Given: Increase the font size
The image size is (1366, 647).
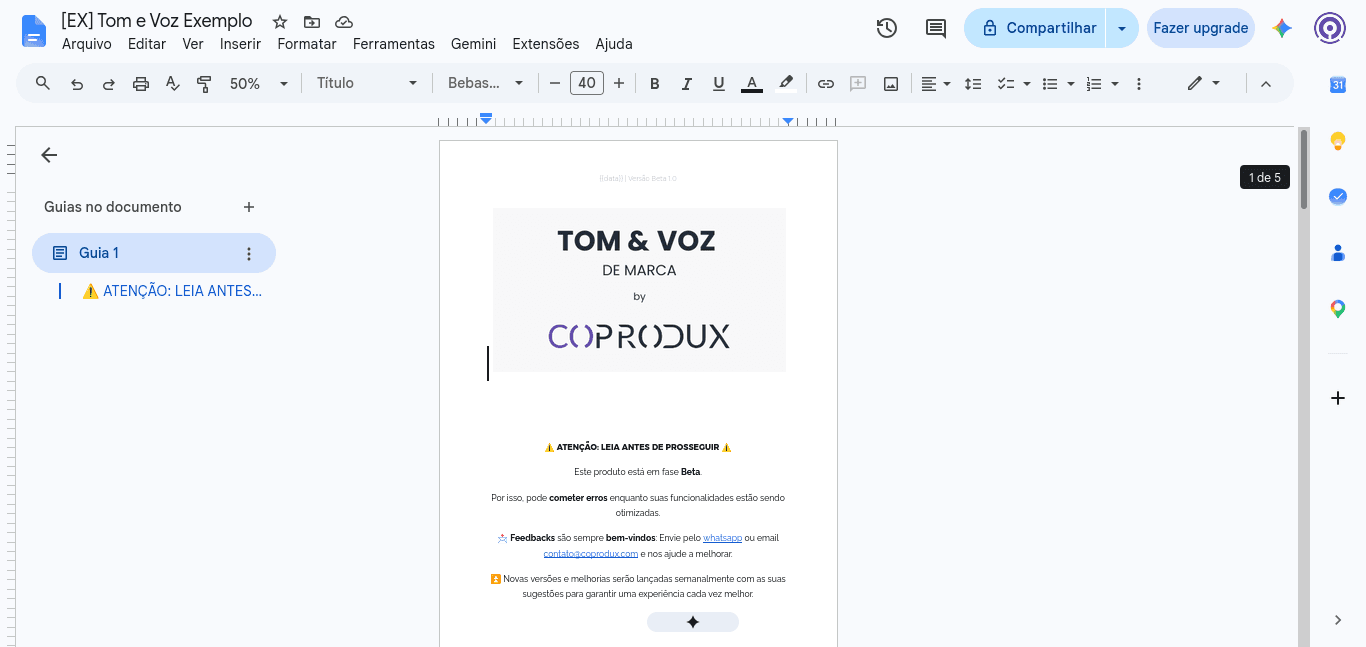Looking at the screenshot, I should pos(619,84).
